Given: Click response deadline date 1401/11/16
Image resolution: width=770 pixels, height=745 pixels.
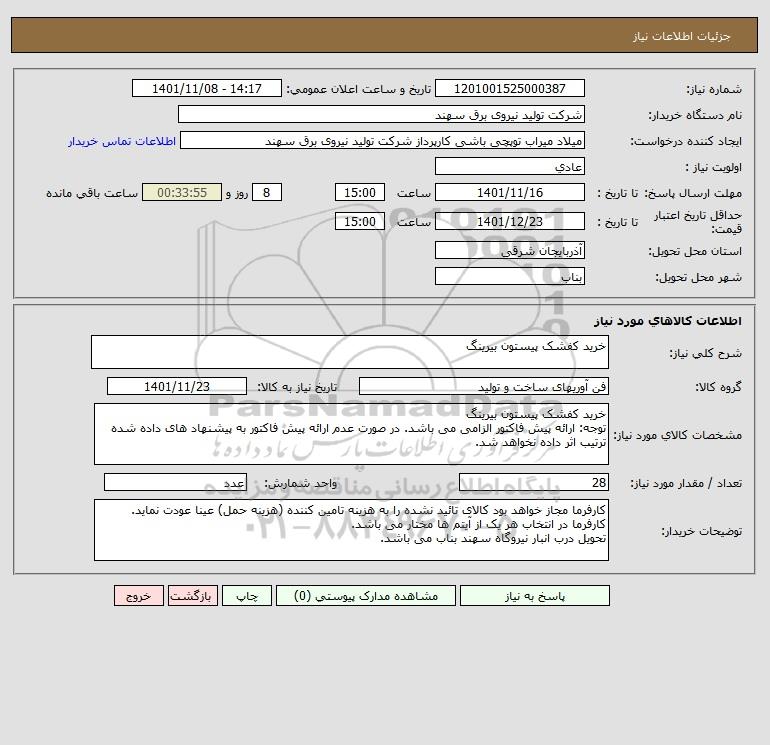Looking at the screenshot, I should (x=510, y=193).
